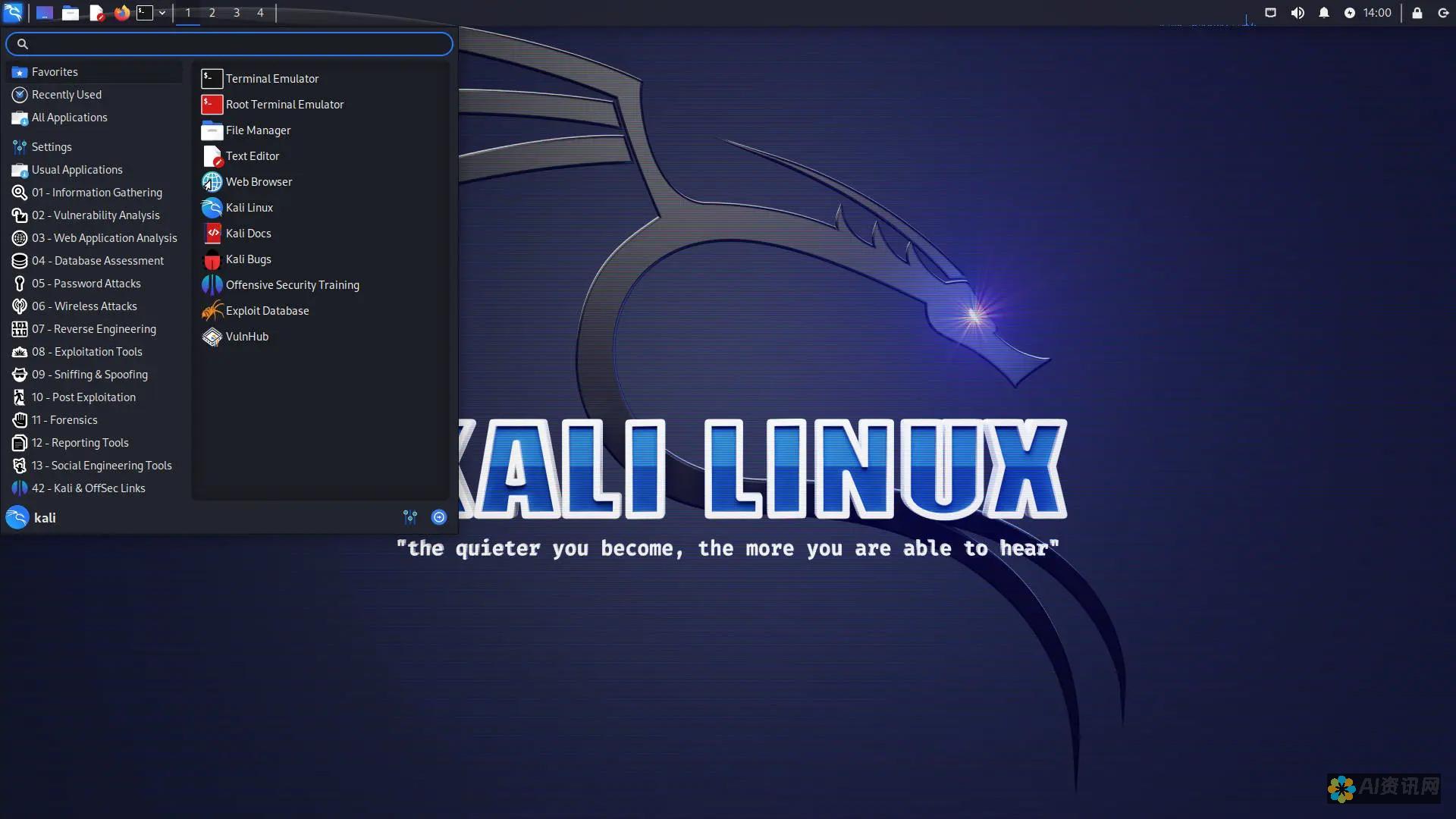1456x819 pixels.
Task: Expand 05 - Password Attacks category
Action: (x=86, y=283)
